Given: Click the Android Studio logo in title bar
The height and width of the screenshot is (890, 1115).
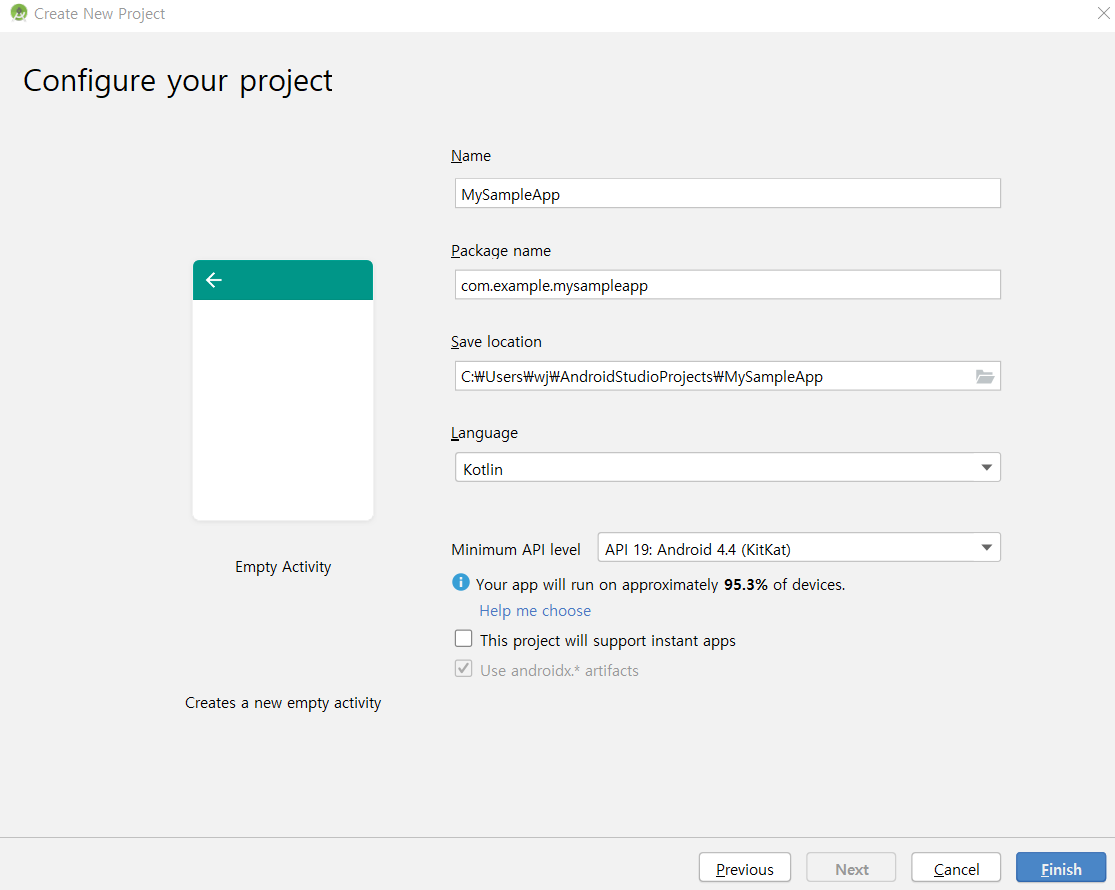Looking at the screenshot, I should point(18,13).
